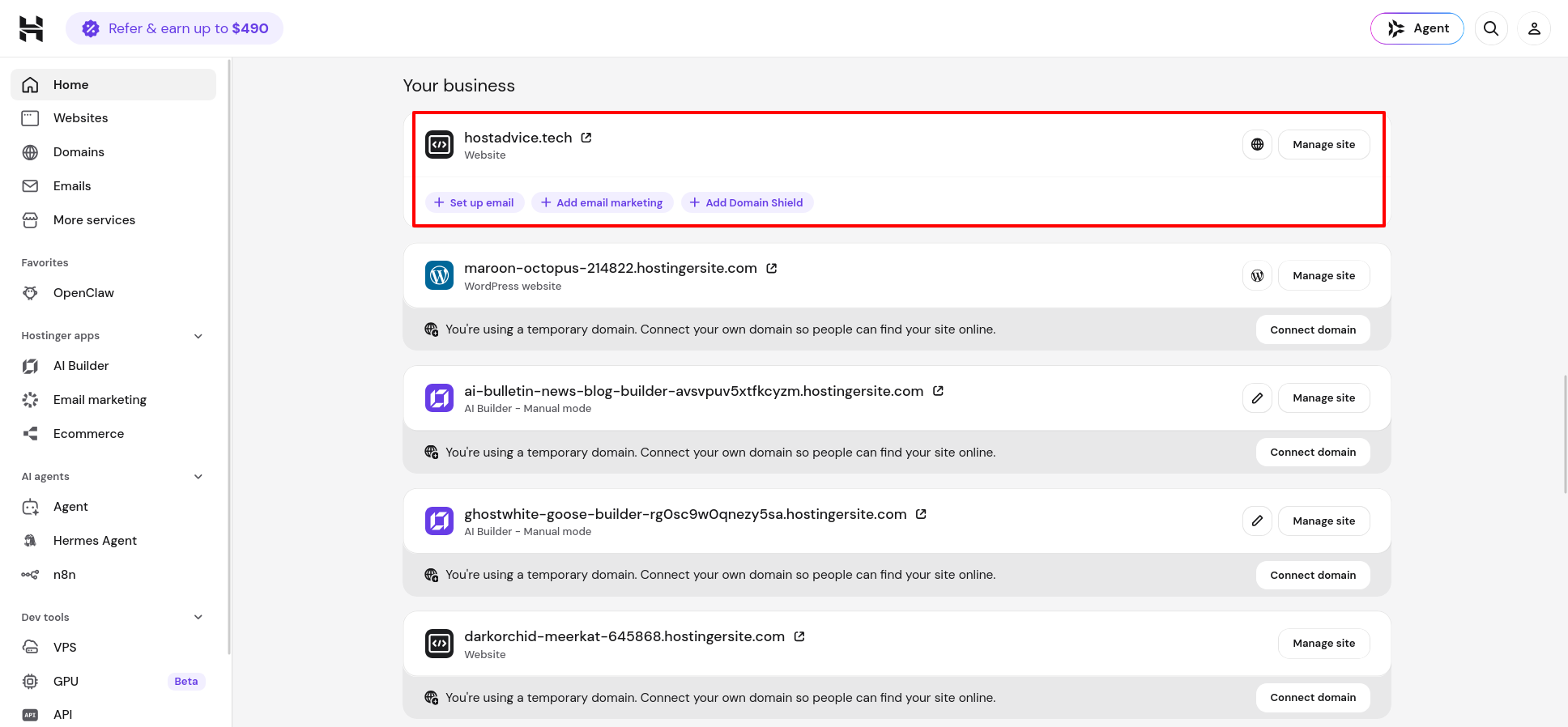Image resolution: width=1568 pixels, height=727 pixels.
Task: Click the WordPress logo on maroon-octopus card
Action: coord(440,275)
